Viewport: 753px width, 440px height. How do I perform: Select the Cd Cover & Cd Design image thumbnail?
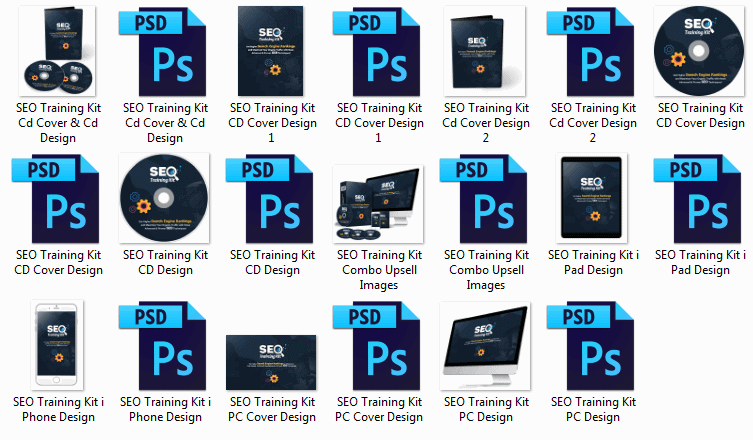point(57,51)
